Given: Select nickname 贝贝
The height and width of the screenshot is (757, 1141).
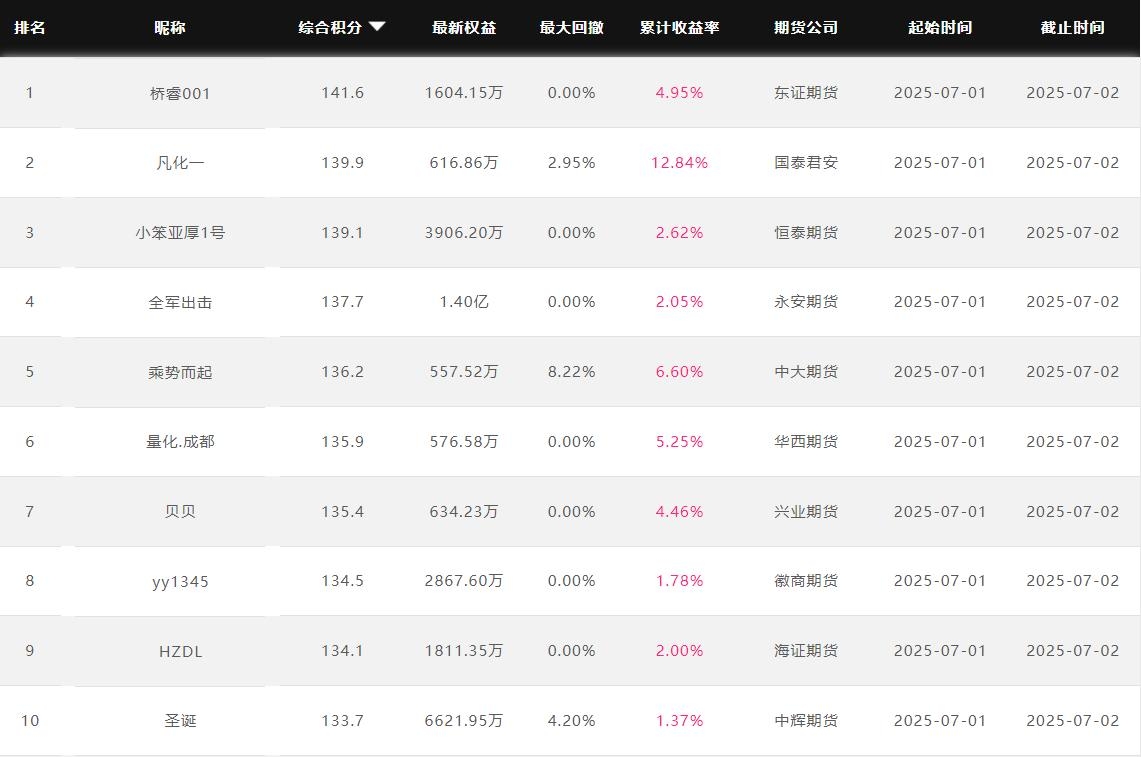Looking at the screenshot, I should (180, 512).
